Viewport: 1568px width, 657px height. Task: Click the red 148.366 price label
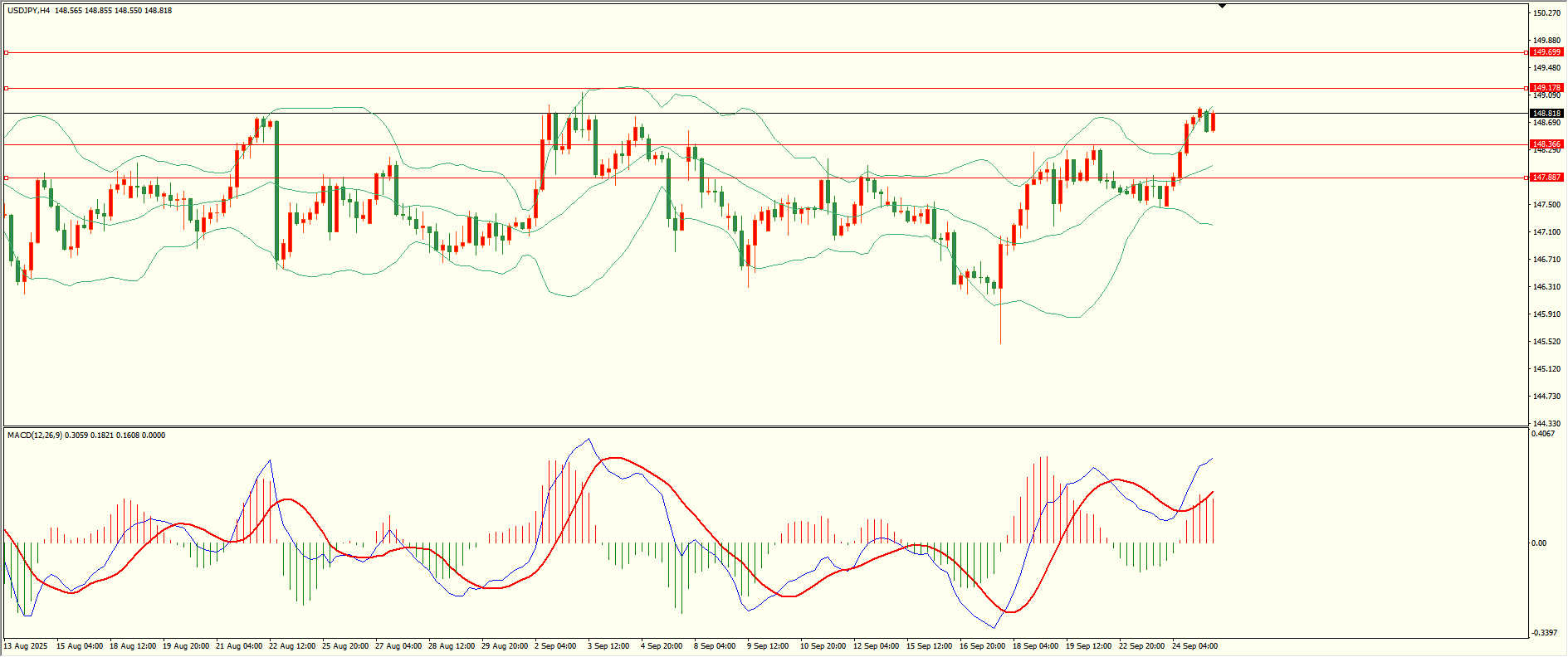(x=1546, y=144)
